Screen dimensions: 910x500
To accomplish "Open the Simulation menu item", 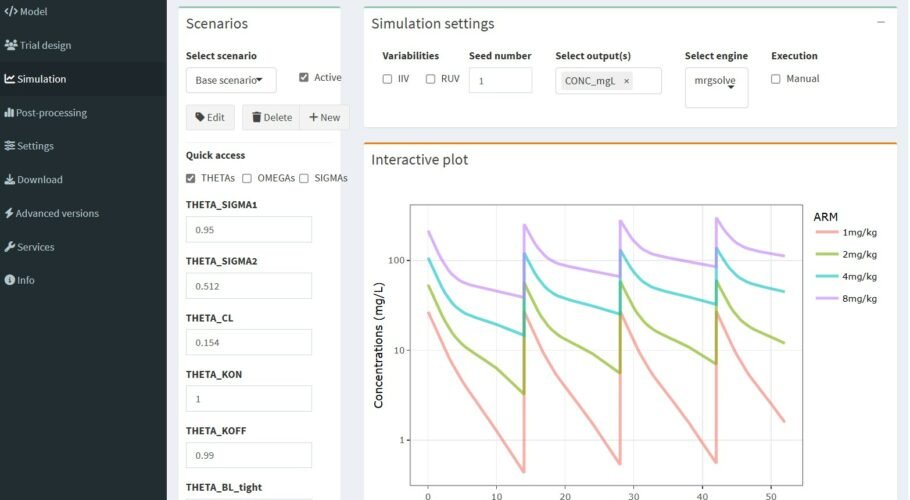I will pyautogui.click(x=41, y=79).
